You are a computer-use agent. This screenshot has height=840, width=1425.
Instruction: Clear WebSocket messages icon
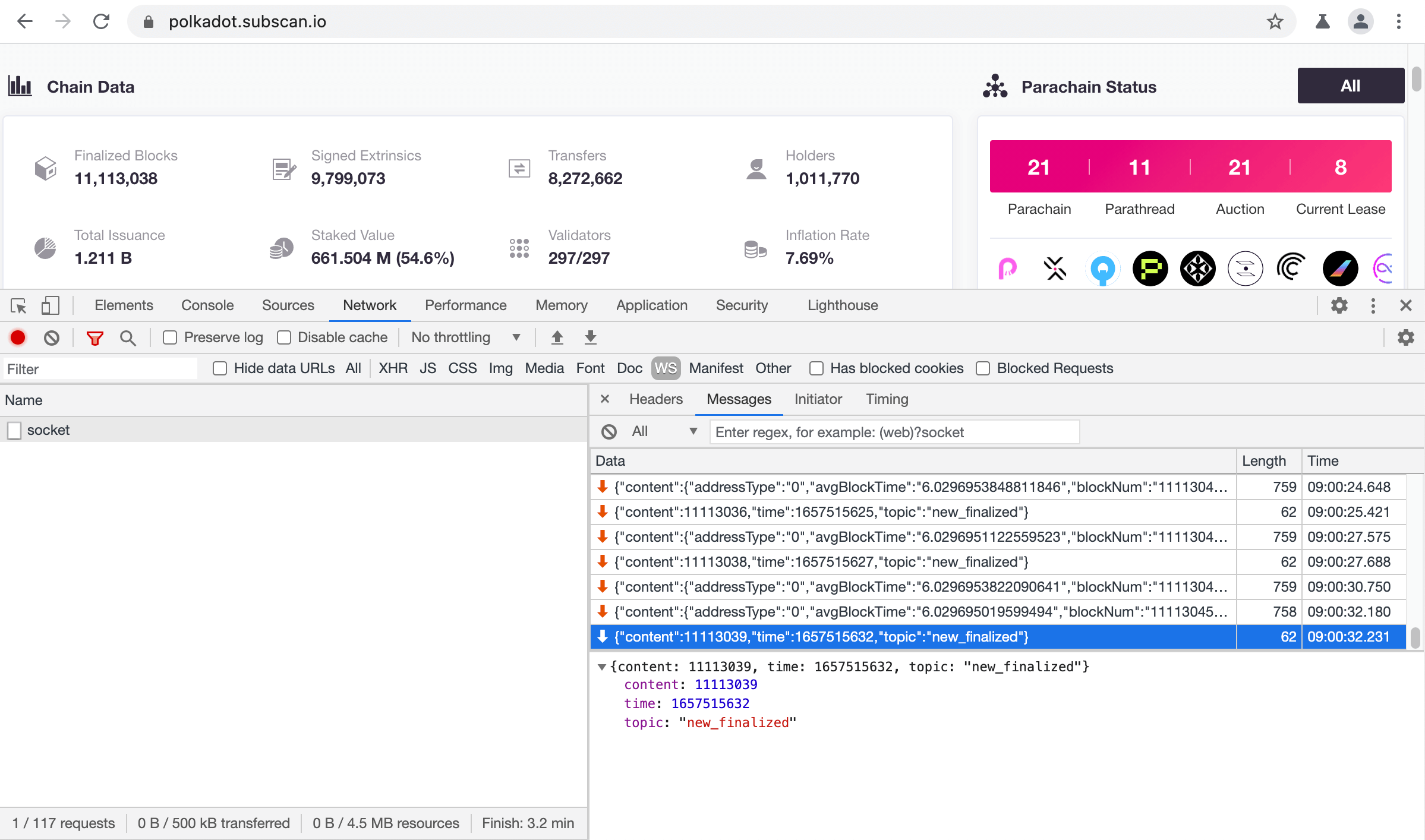tap(609, 432)
